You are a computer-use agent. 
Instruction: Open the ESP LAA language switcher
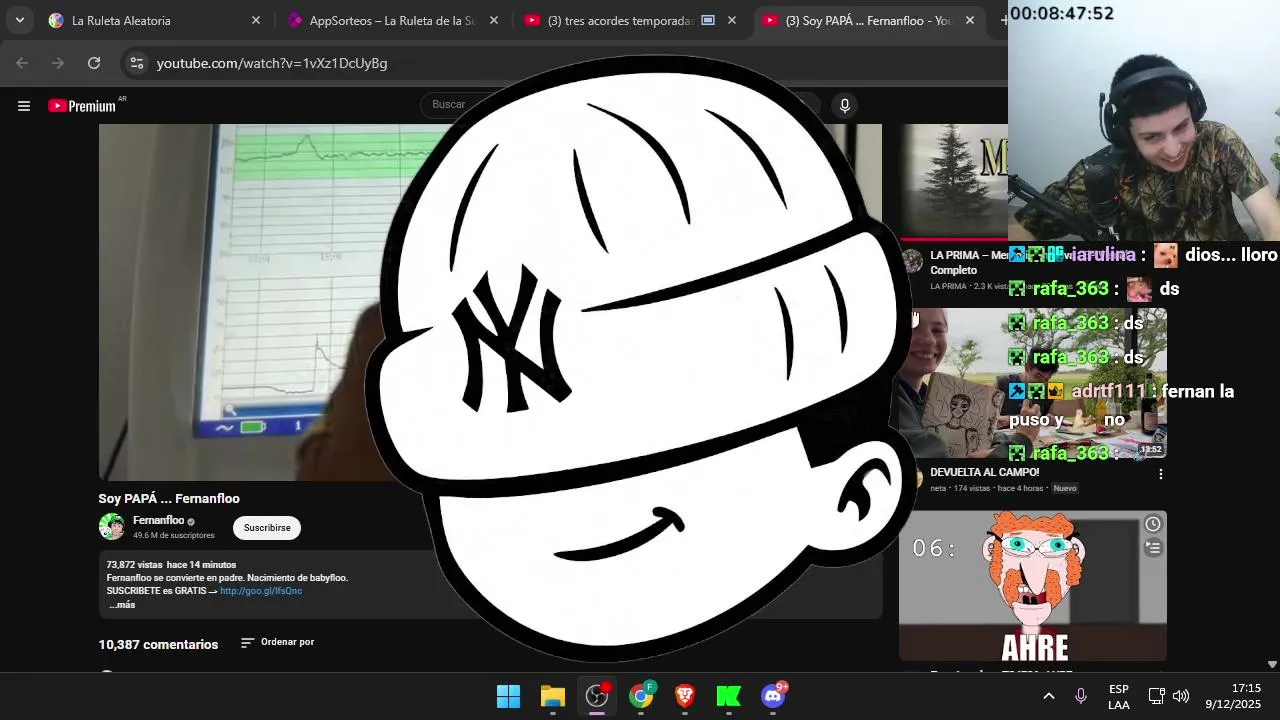(1119, 697)
